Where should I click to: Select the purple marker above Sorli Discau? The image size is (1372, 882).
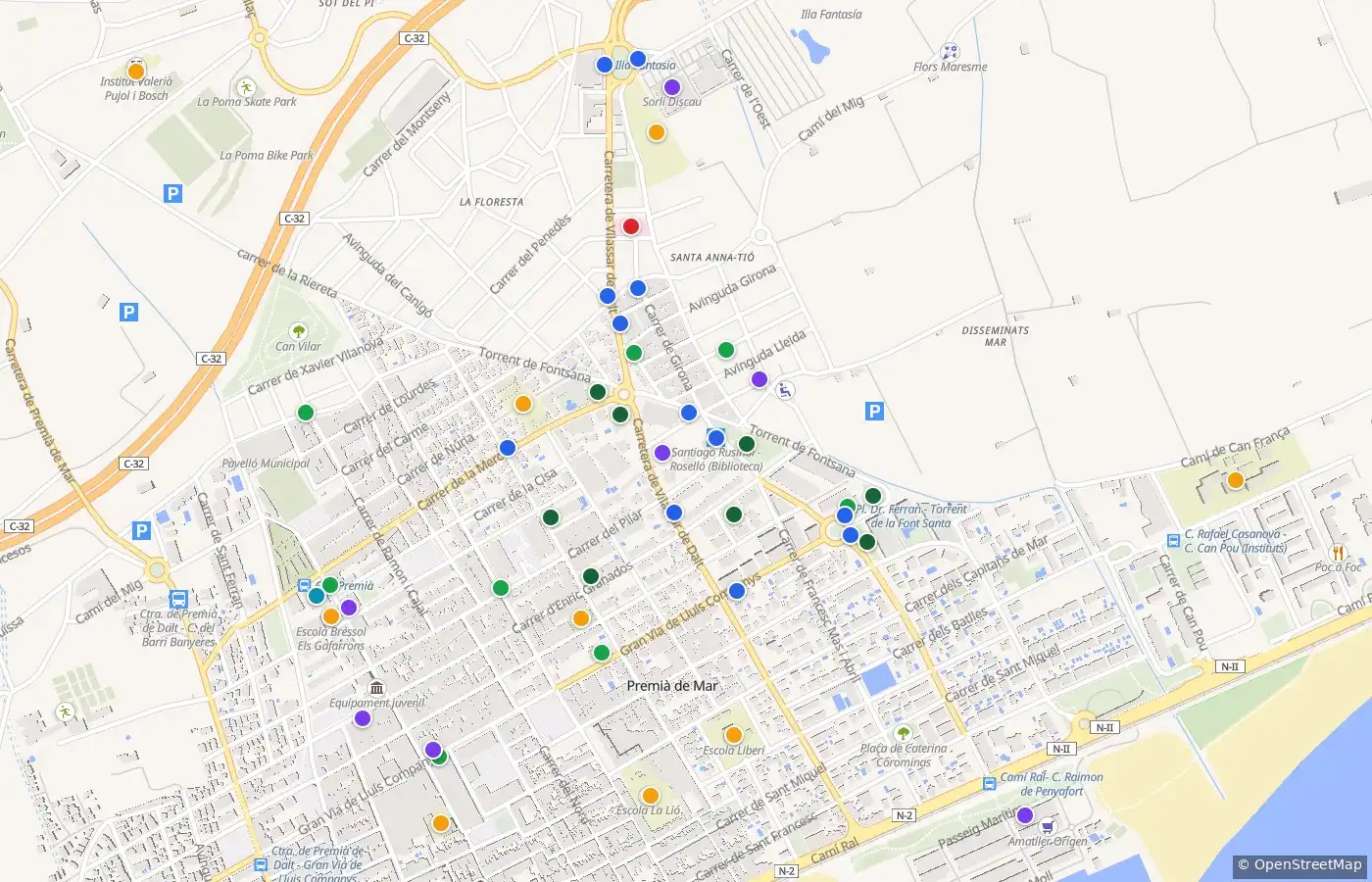[x=672, y=87]
